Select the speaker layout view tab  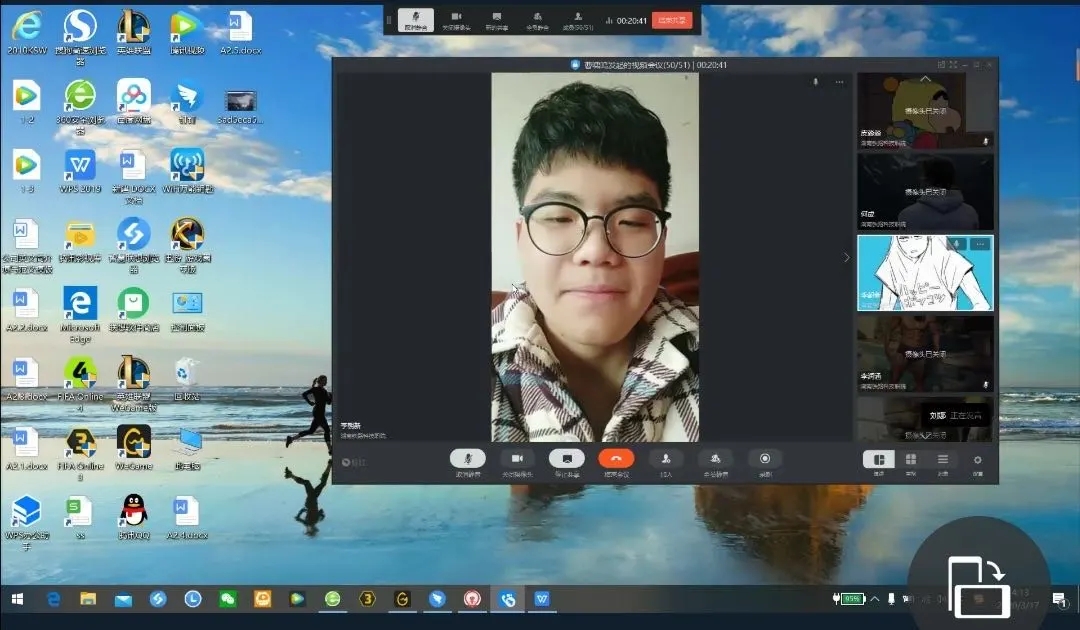coord(879,459)
